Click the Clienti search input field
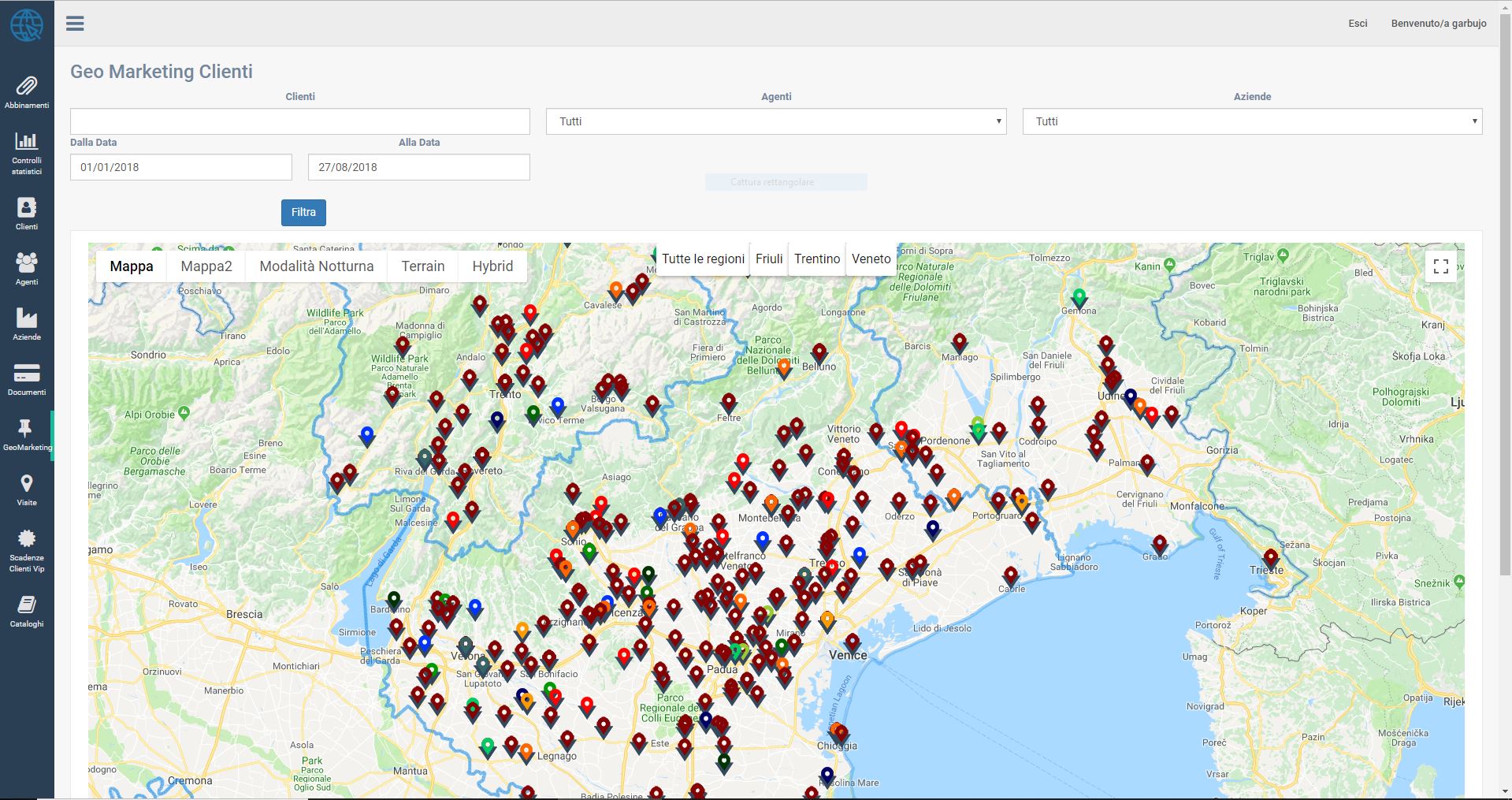Image resolution: width=1512 pixels, height=800 pixels. (x=299, y=121)
